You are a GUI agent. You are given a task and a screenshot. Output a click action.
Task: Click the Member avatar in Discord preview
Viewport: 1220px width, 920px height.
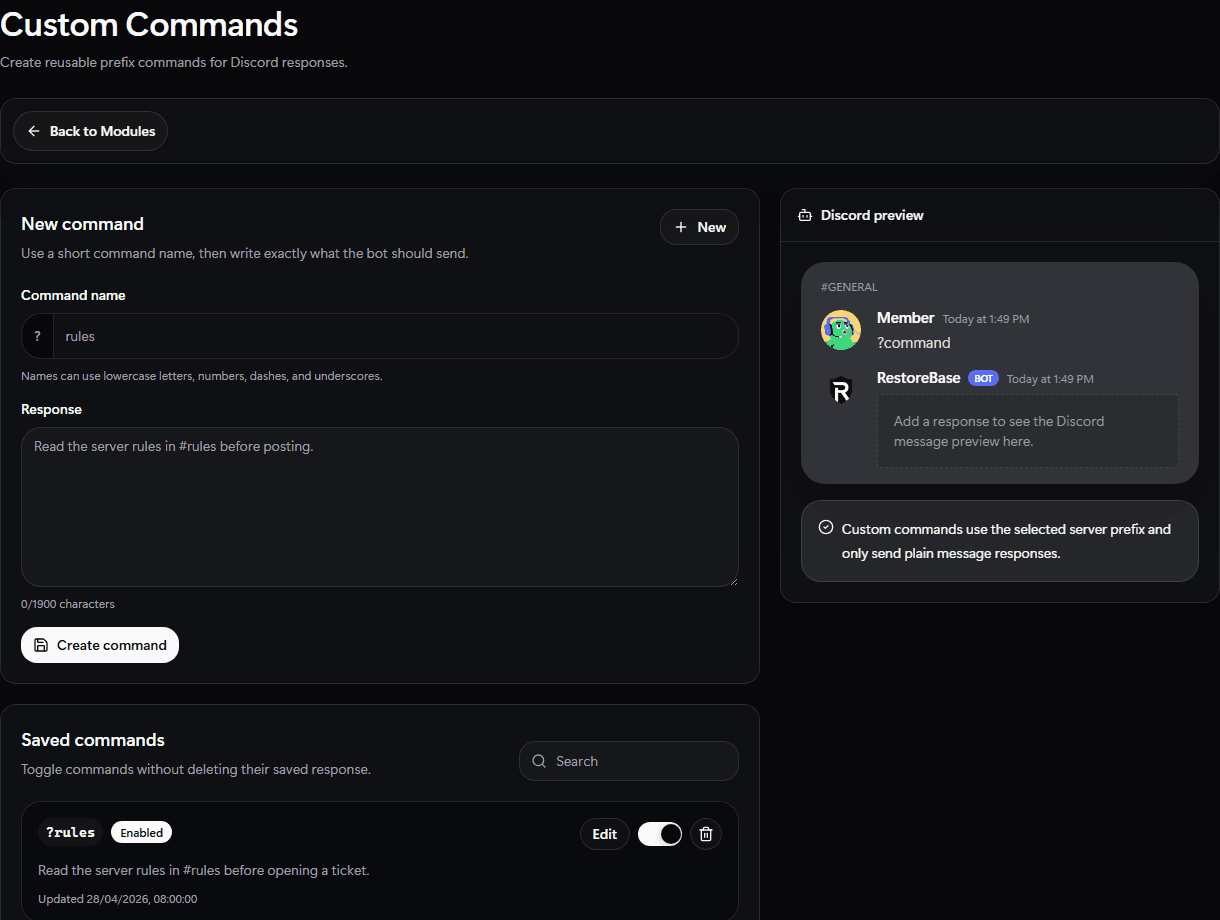point(841,330)
